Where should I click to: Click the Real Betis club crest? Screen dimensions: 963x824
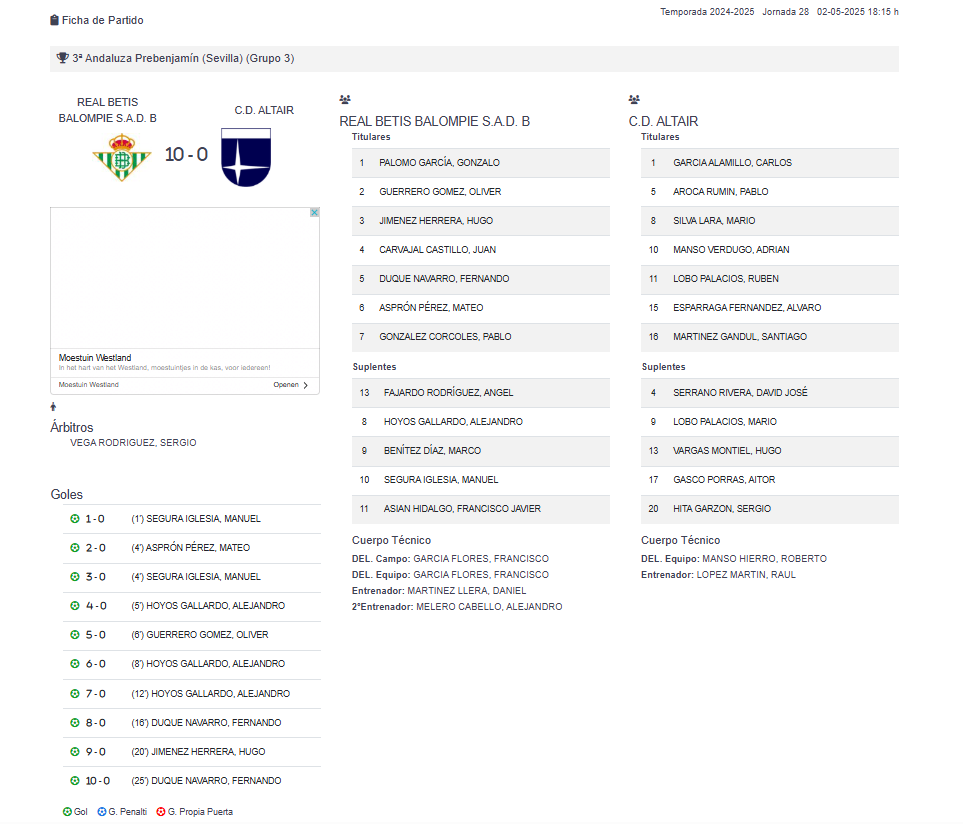click(x=122, y=157)
